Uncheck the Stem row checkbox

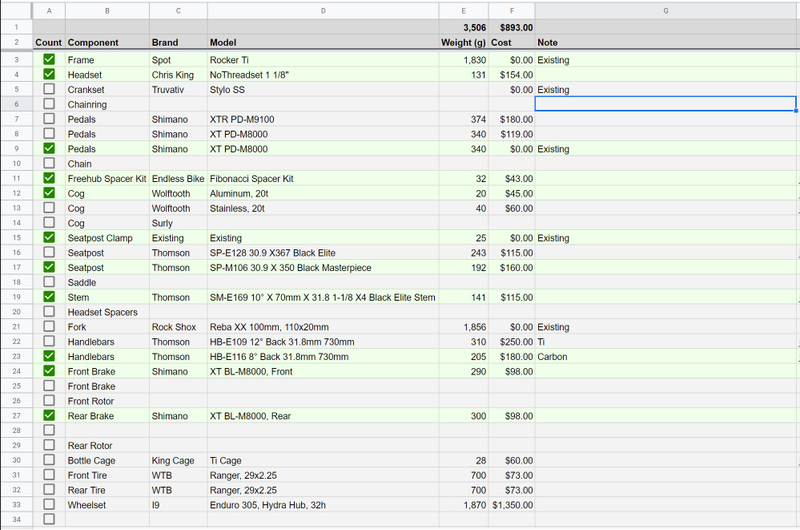coord(49,296)
